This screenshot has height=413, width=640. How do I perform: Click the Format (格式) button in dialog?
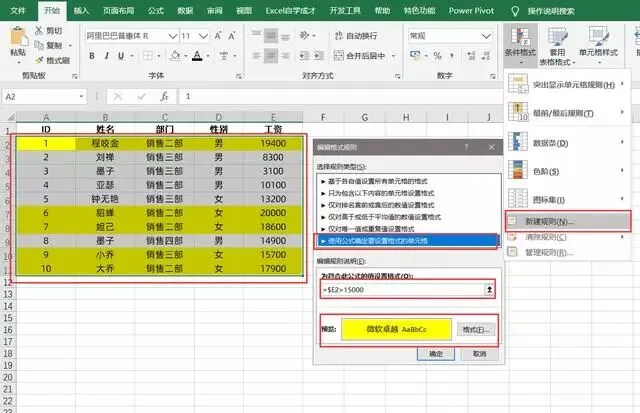476,330
